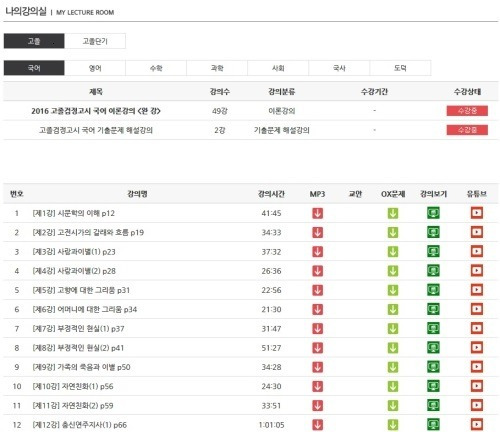Watch lecture 3 사랑과이별(1) video
This screenshot has width=500, height=432.
click(x=433, y=252)
